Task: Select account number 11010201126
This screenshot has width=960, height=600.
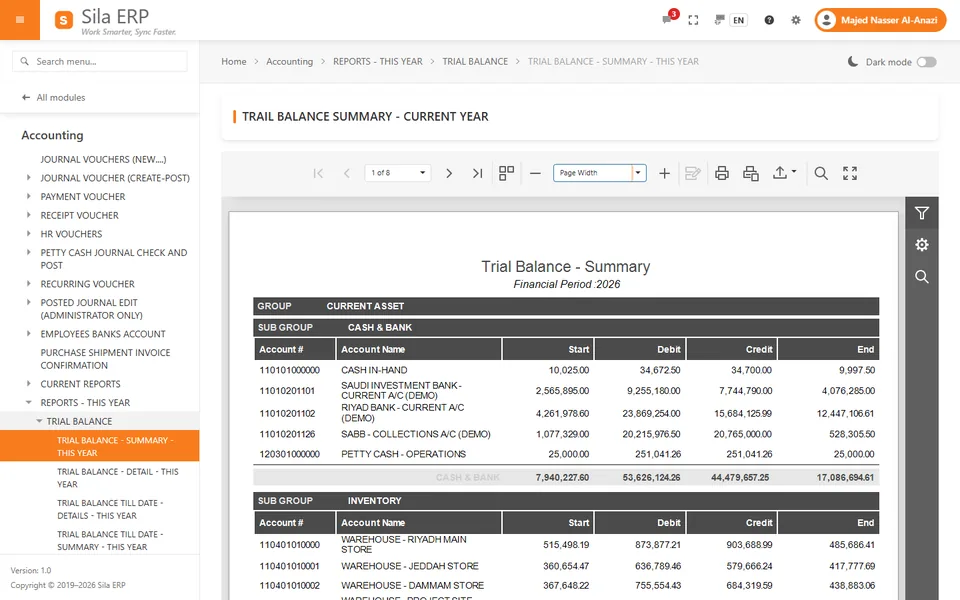Action: point(287,434)
